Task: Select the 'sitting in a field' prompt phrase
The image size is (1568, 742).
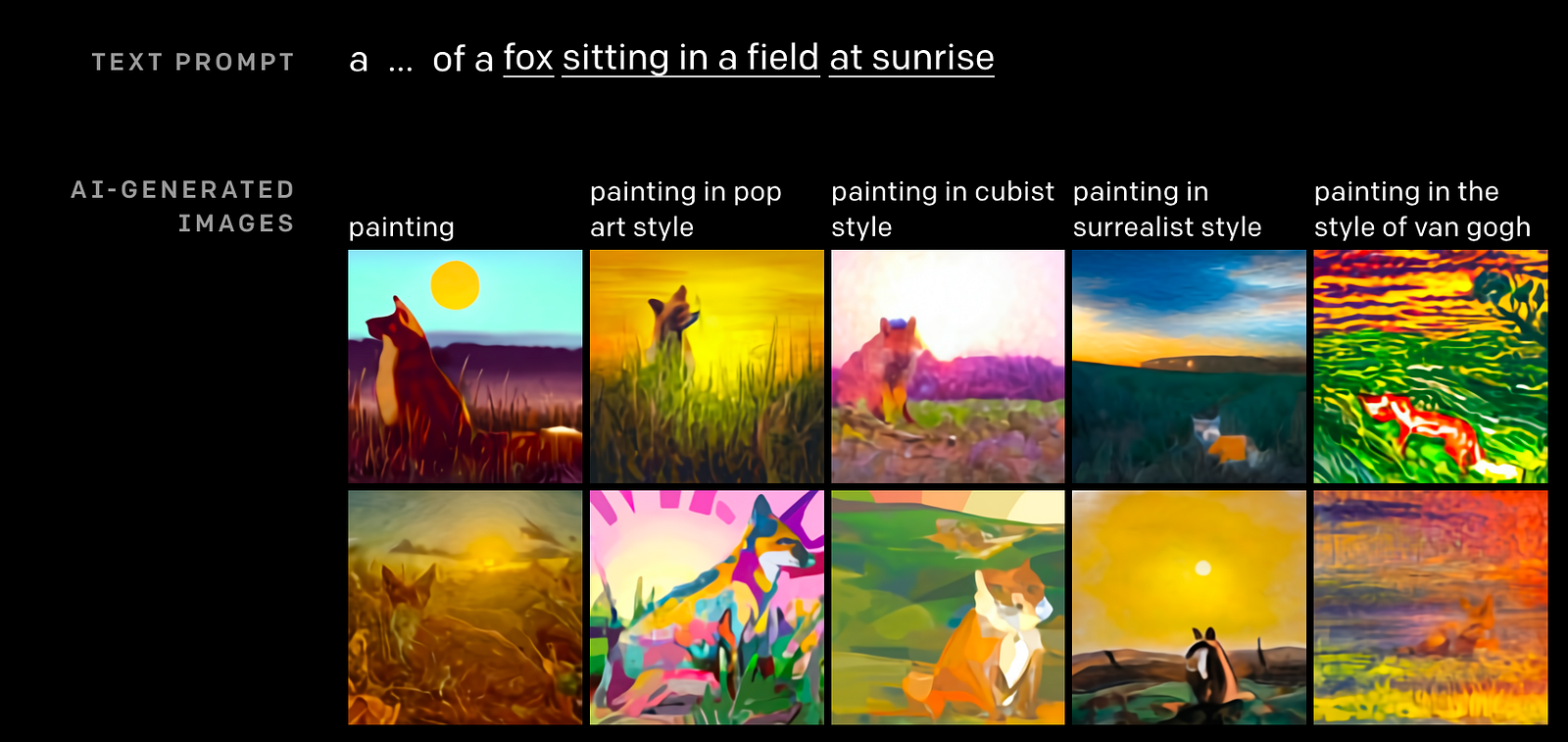Action: [690, 58]
